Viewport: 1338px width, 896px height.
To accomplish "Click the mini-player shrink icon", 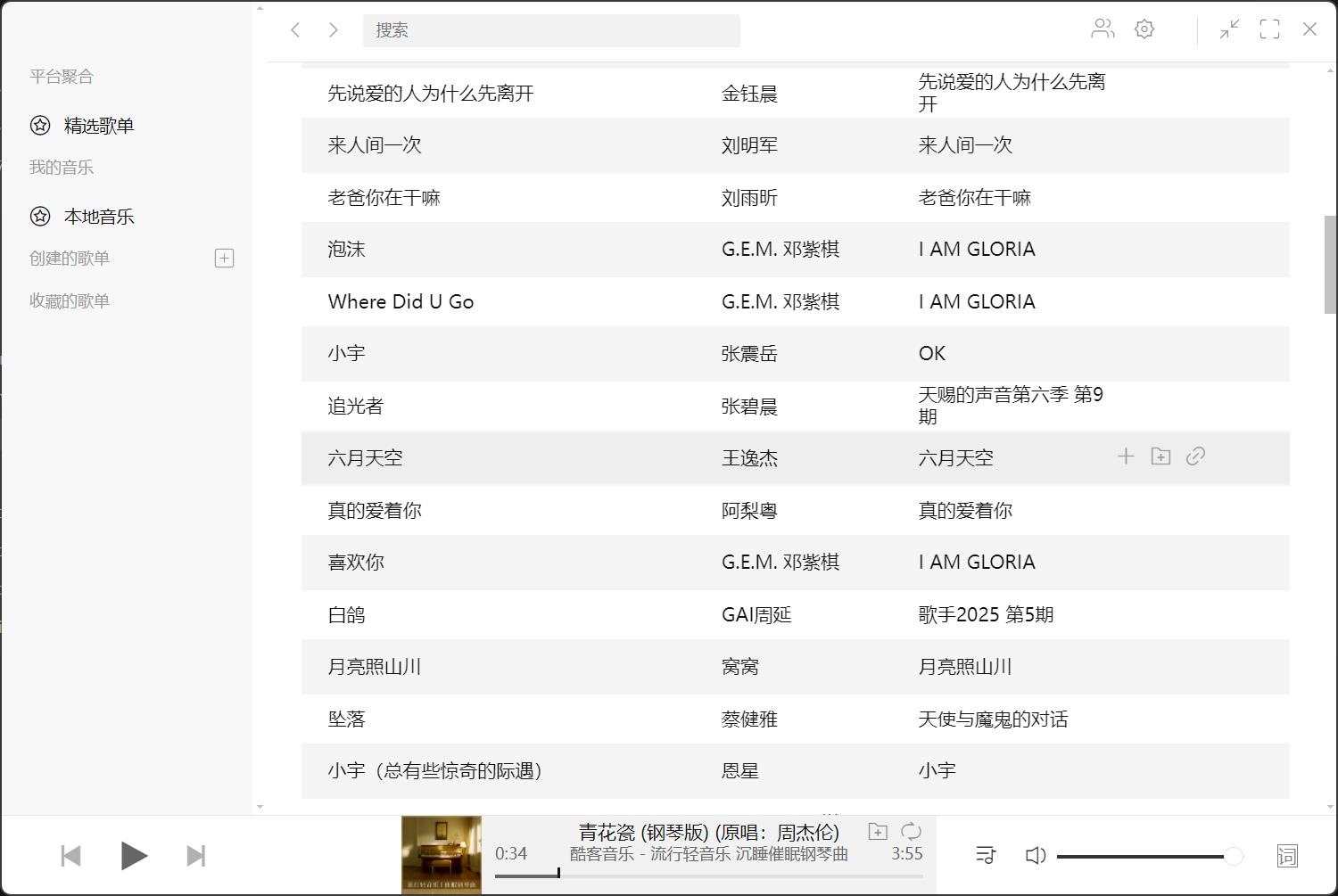I will pyautogui.click(x=1227, y=29).
